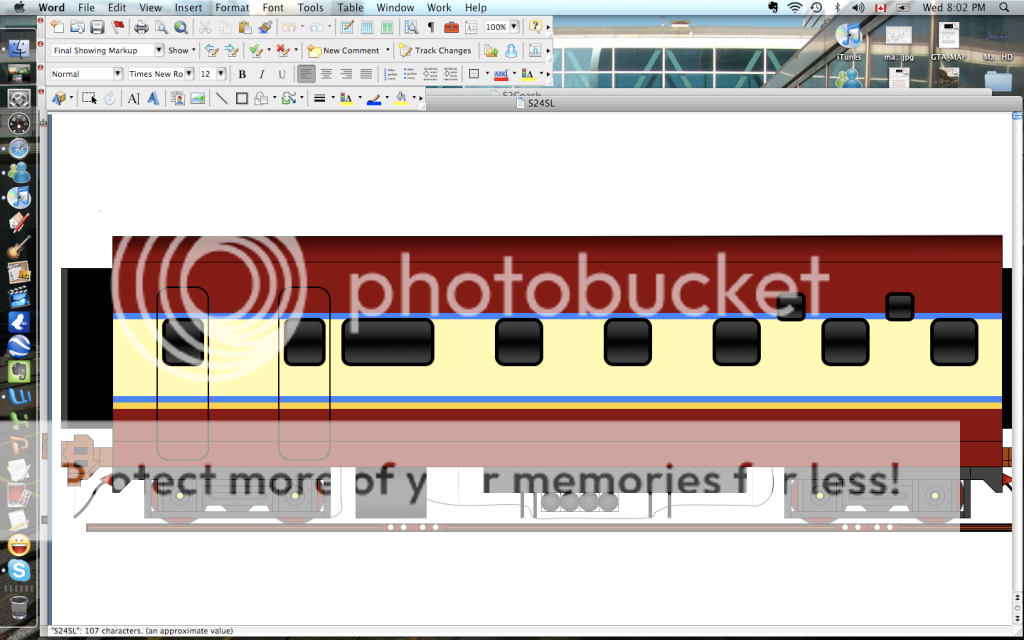Viewport: 1024px width, 640px height.
Task: Print the document using the printer icon
Action: (x=141, y=27)
